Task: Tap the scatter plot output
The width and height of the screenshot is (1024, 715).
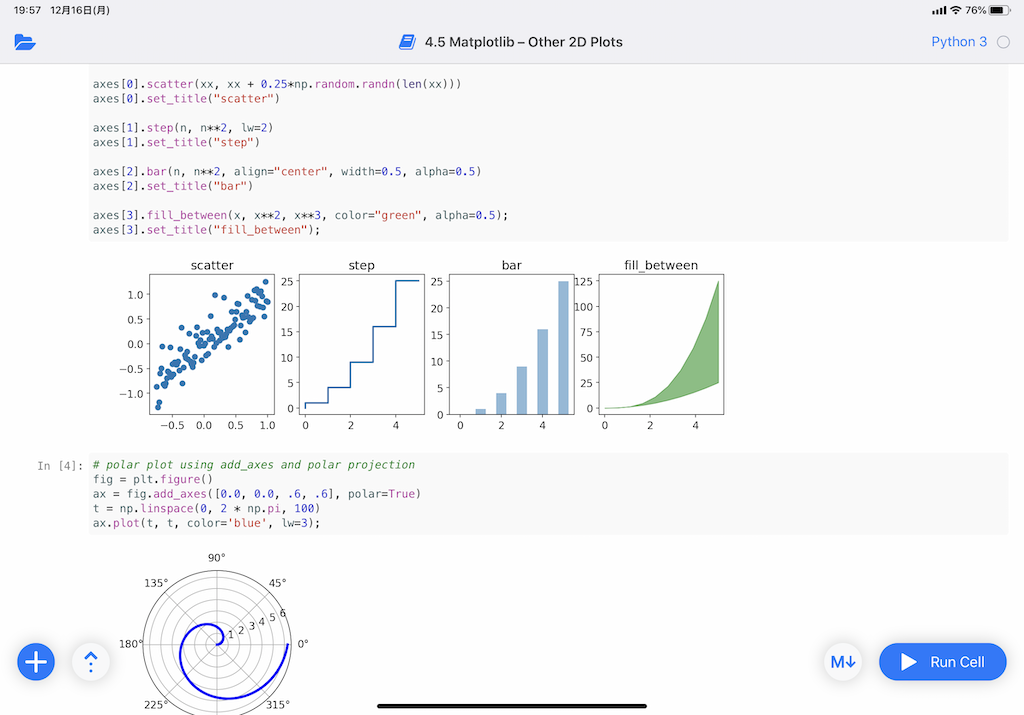Action: point(212,344)
